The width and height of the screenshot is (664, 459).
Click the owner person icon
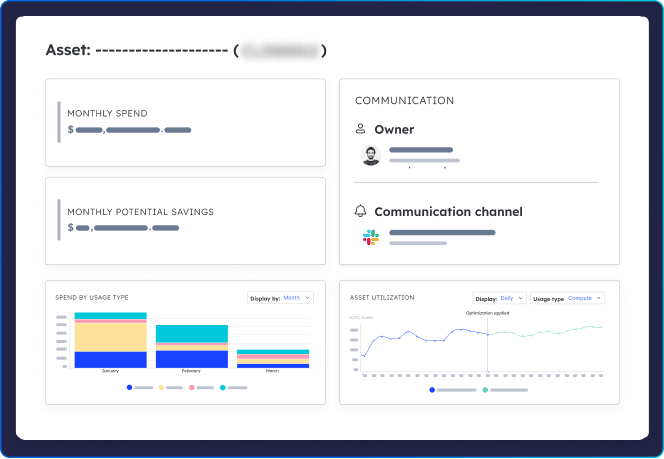[x=360, y=129]
